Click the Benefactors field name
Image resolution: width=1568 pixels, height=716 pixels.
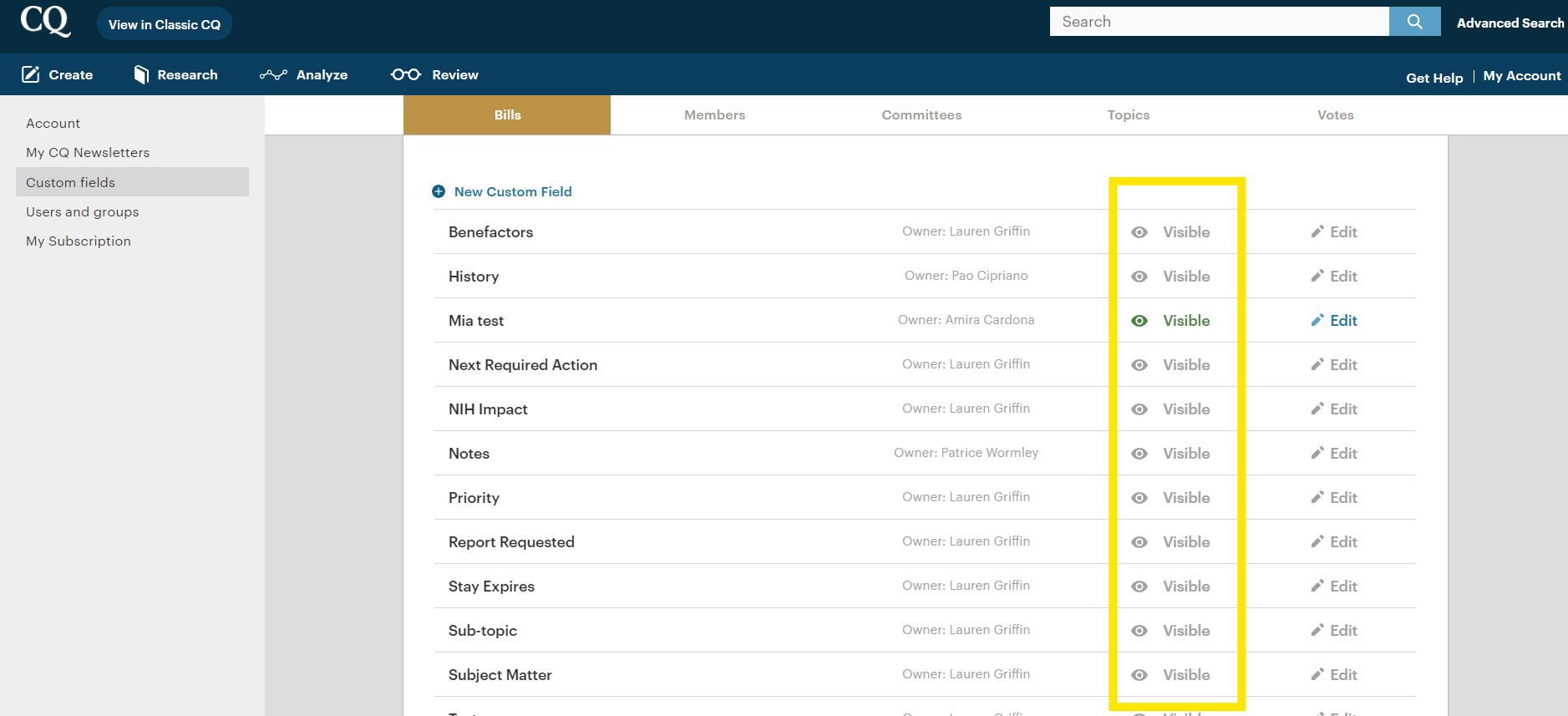pos(490,232)
